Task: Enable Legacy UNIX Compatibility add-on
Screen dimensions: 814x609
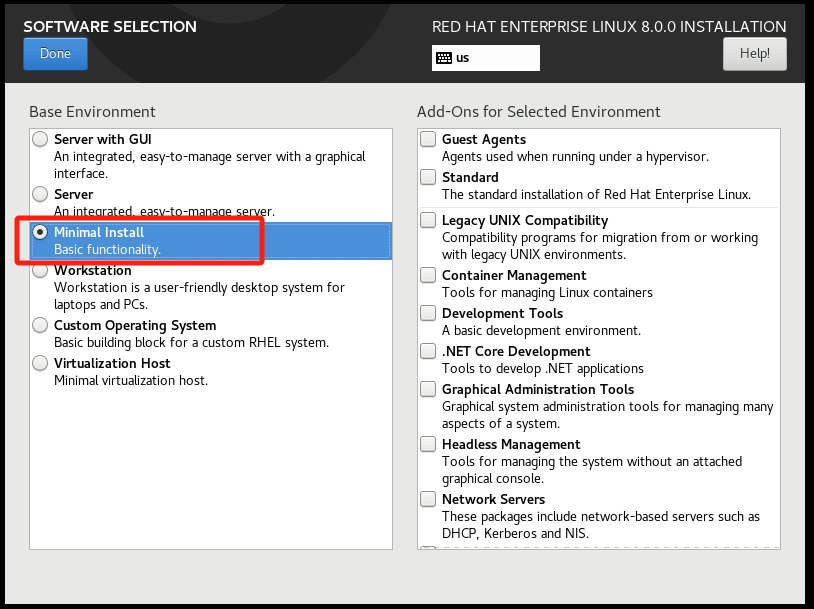Action: [x=428, y=220]
